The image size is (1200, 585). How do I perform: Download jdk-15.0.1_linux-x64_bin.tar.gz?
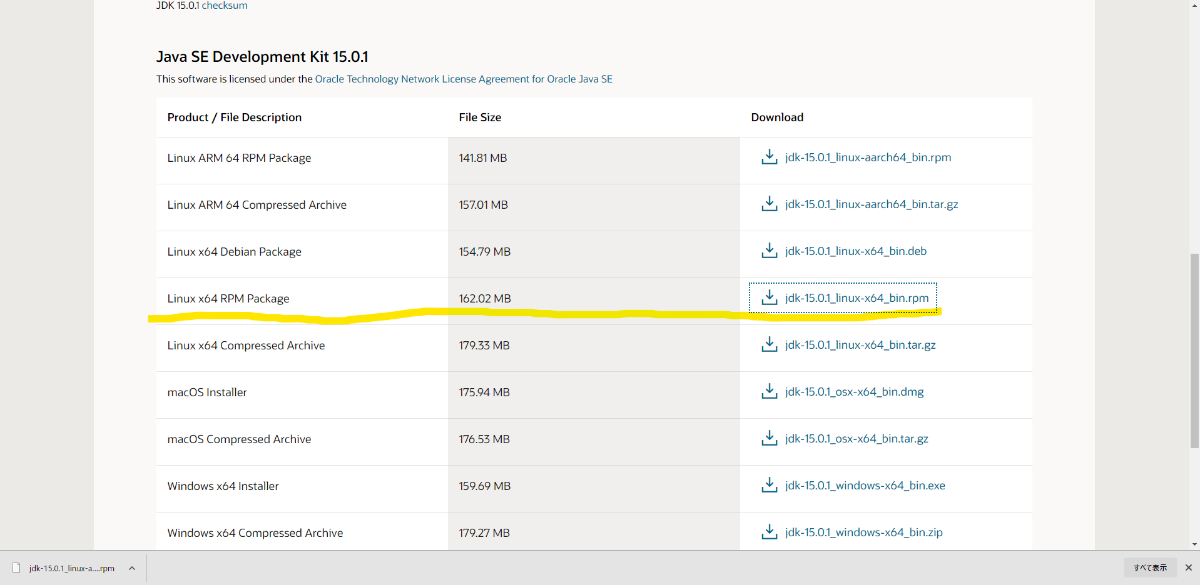[860, 345]
